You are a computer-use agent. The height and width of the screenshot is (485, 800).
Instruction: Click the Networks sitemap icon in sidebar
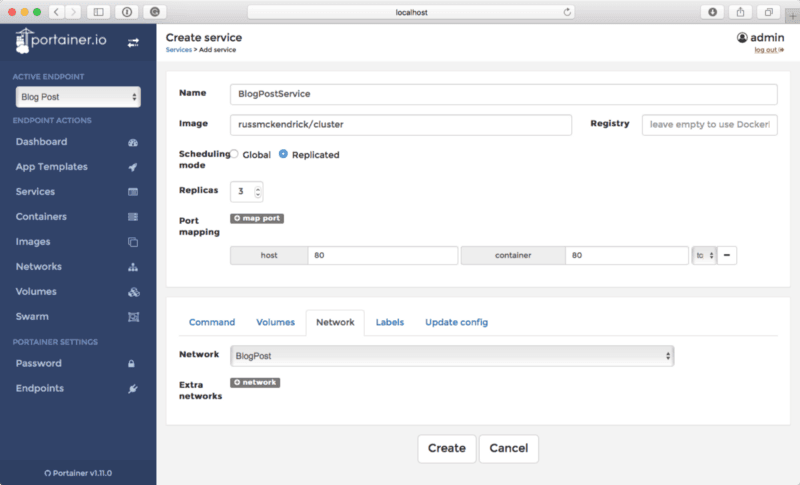click(x=133, y=267)
